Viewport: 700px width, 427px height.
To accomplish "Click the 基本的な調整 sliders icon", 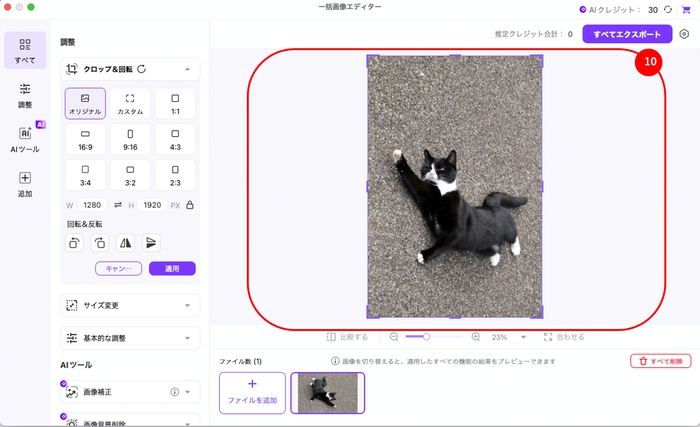I will point(71,338).
